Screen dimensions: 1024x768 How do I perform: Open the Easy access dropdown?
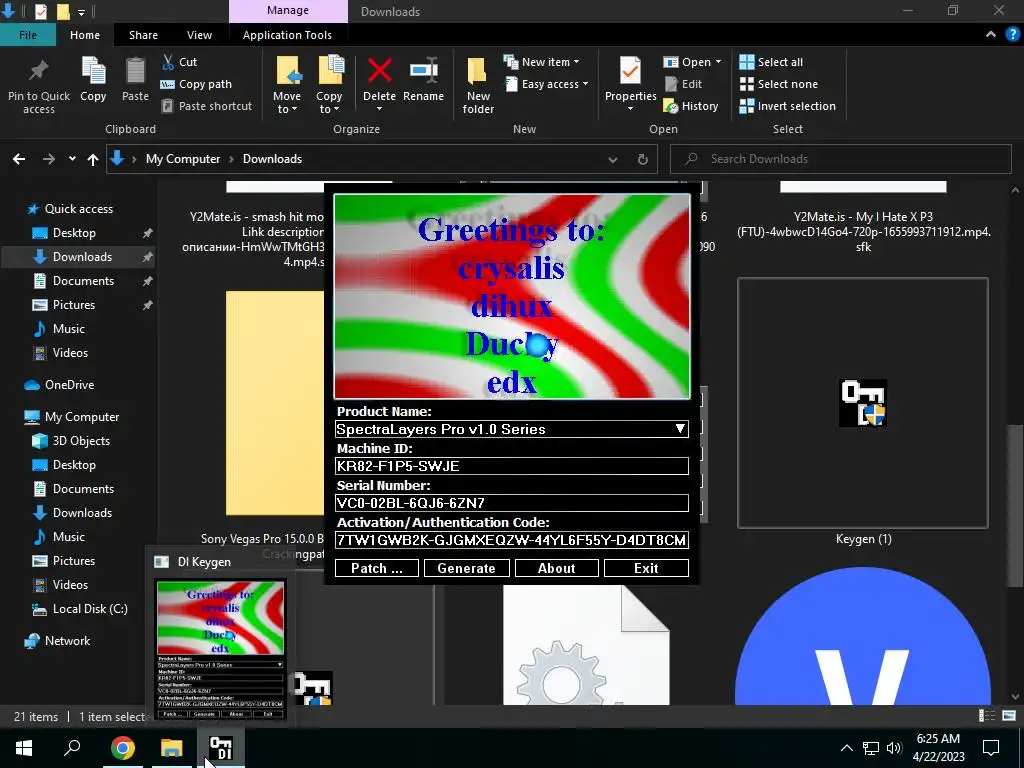click(x=547, y=84)
